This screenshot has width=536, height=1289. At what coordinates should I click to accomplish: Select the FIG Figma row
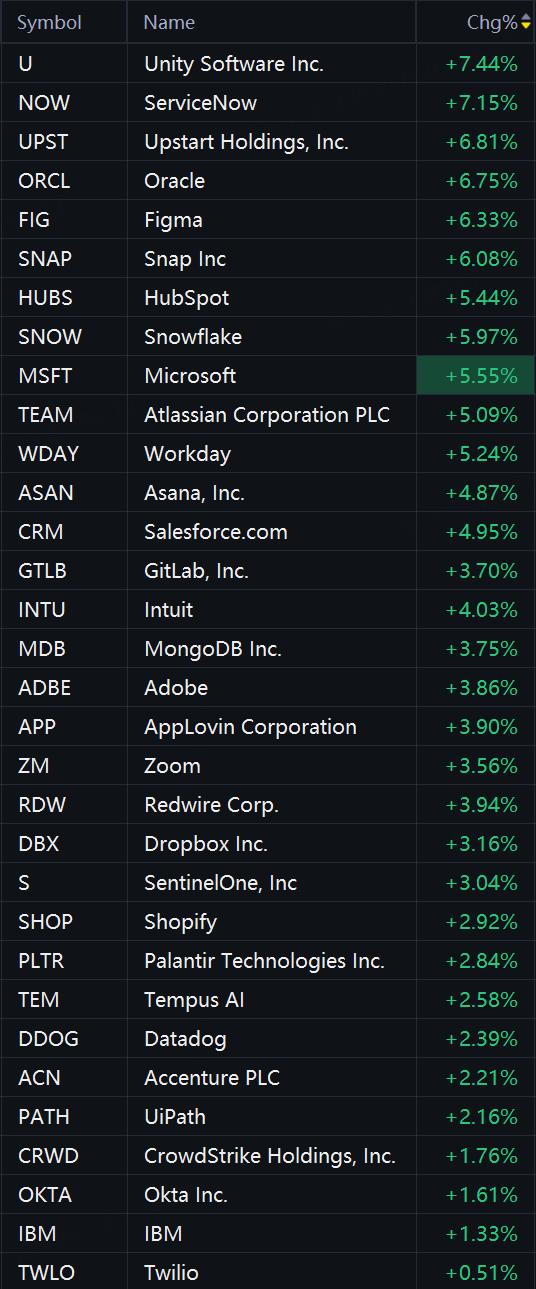coord(268,220)
